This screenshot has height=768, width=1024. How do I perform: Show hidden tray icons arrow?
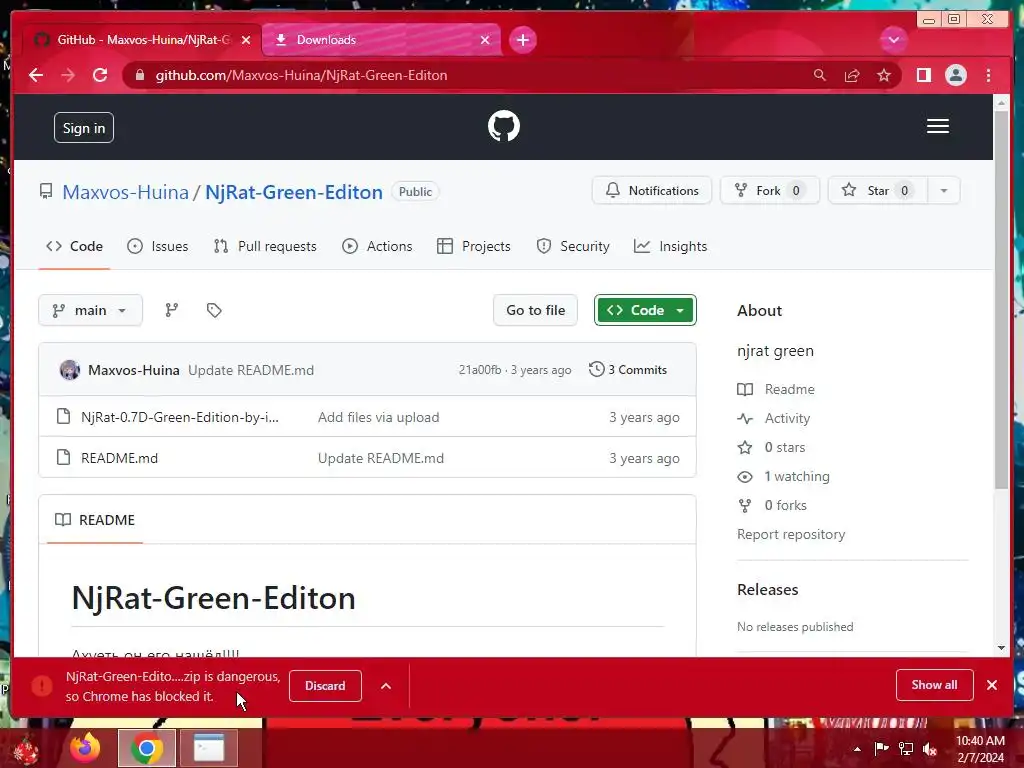tap(857, 749)
